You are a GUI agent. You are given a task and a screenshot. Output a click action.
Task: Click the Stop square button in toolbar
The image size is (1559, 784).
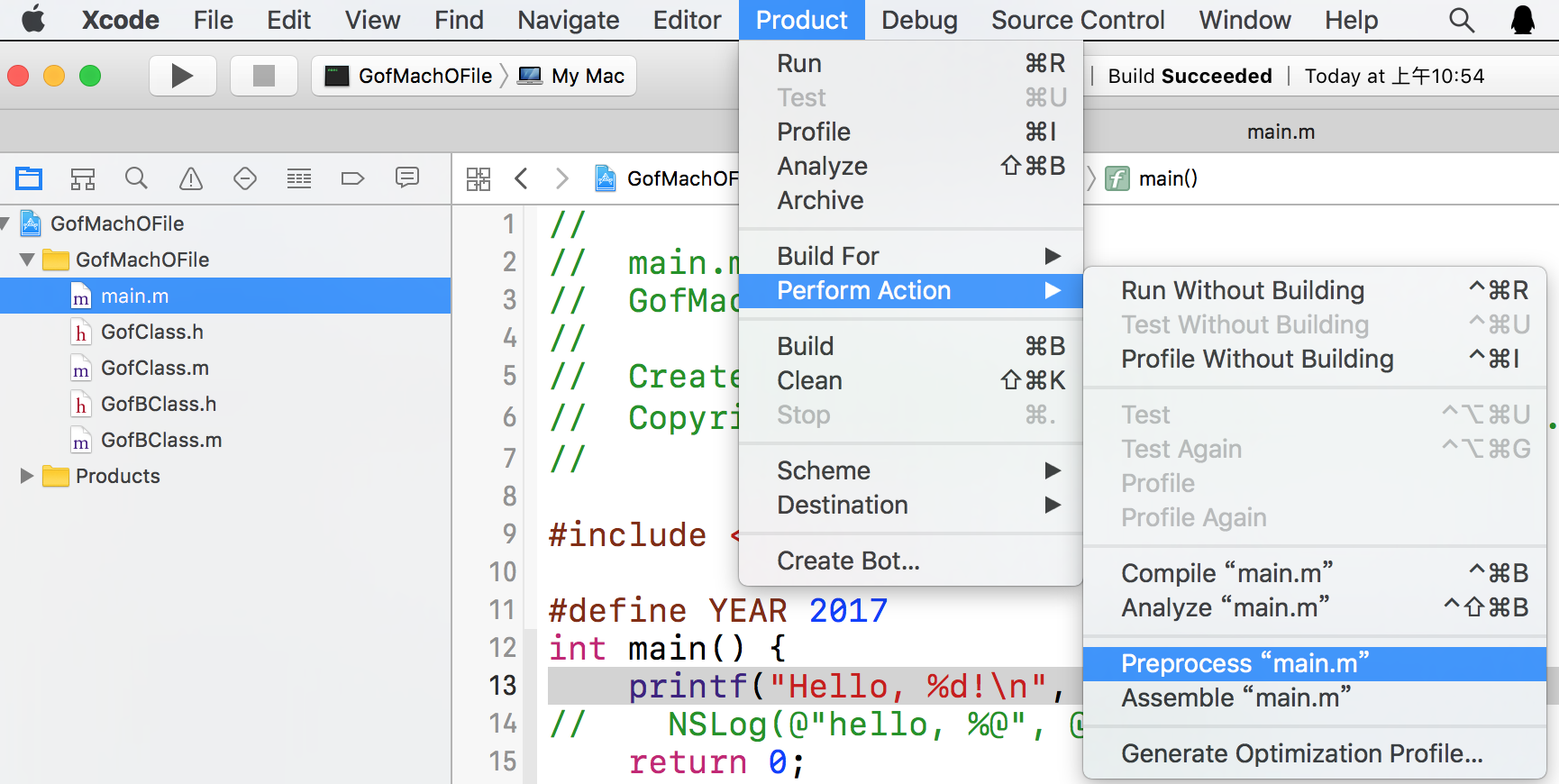click(264, 76)
